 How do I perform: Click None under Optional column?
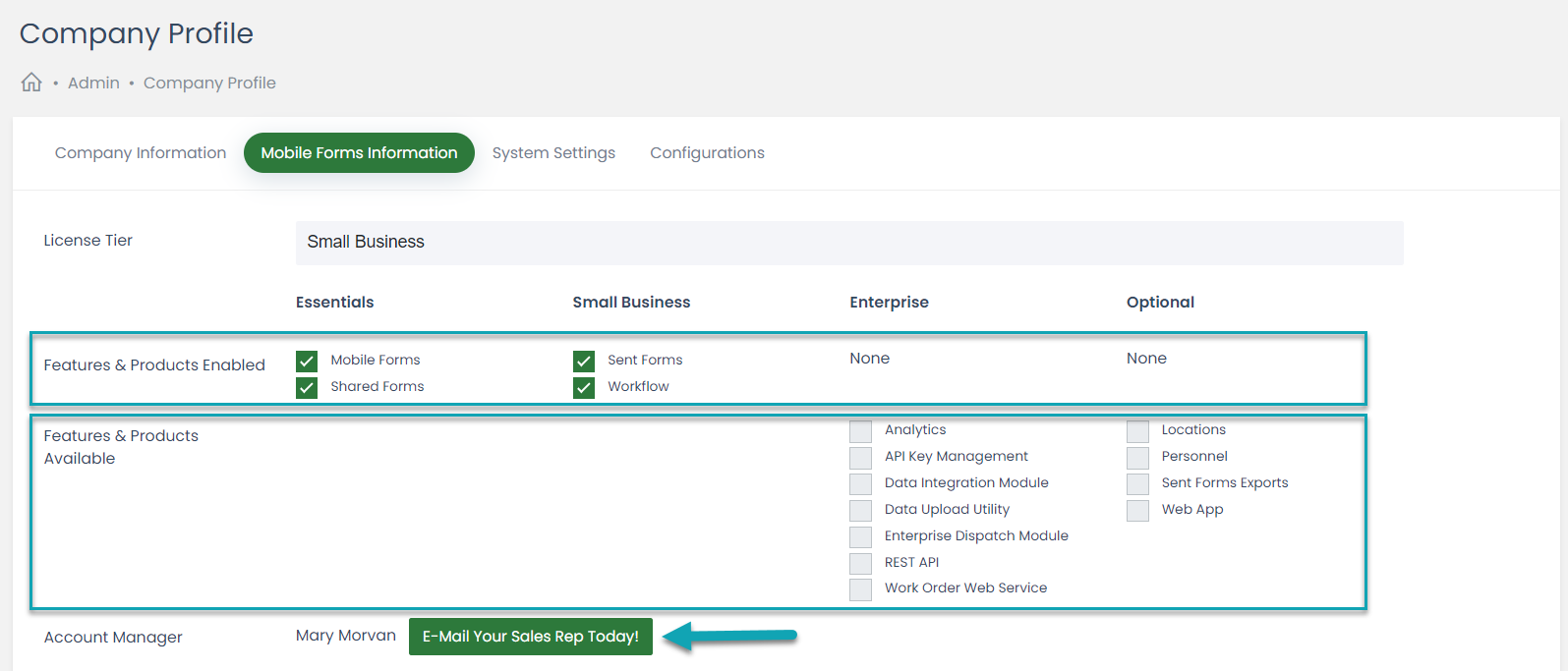click(1146, 359)
